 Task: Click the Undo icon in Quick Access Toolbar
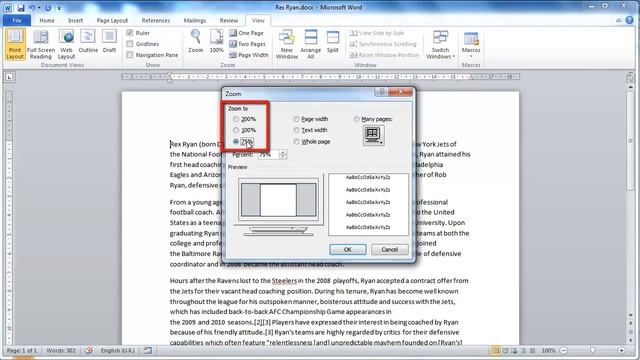pos(31,7)
